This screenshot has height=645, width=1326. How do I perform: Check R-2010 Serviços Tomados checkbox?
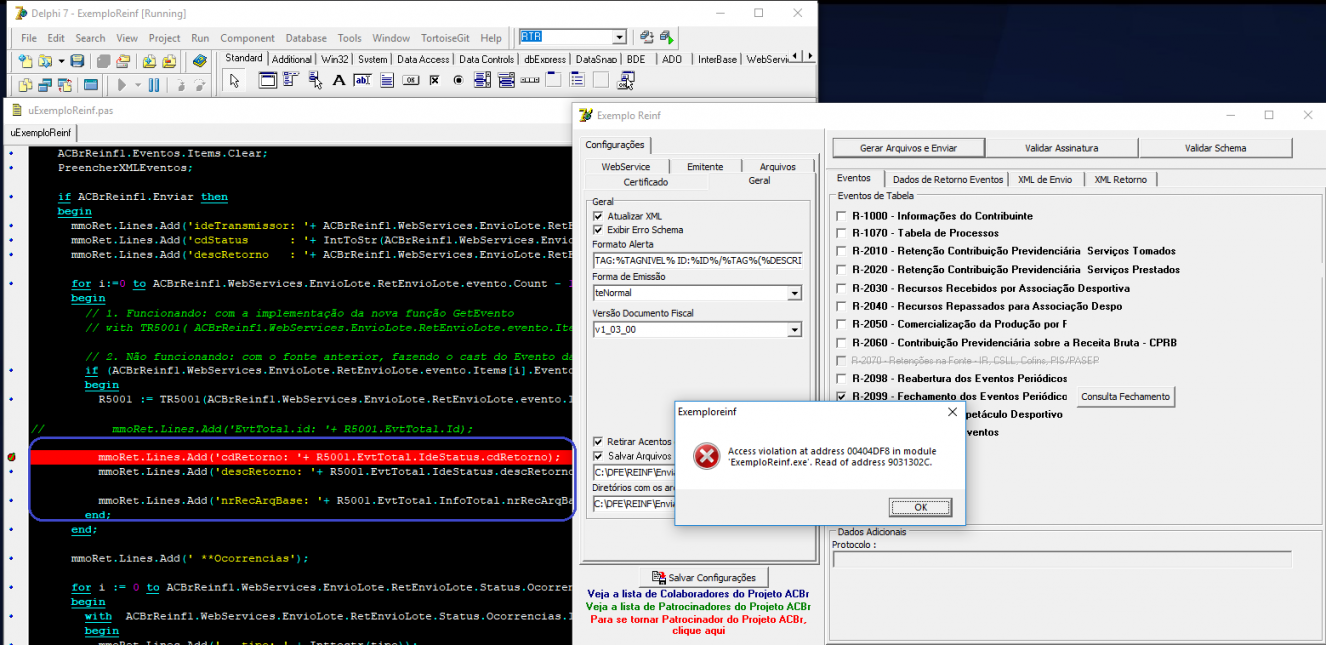point(841,252)
